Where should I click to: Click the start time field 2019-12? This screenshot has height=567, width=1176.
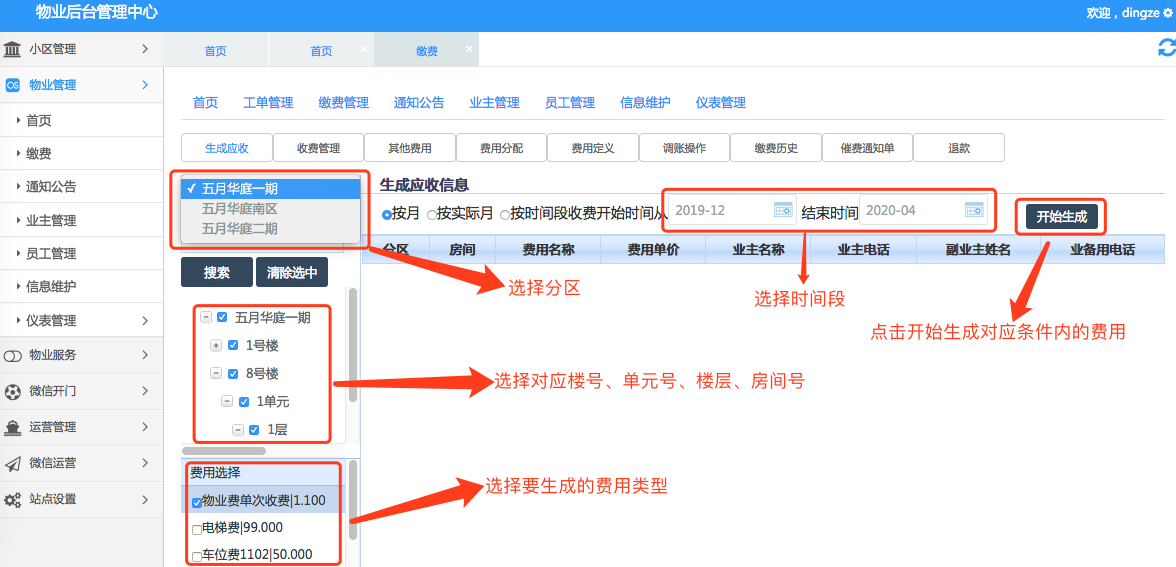pos(732,210)
